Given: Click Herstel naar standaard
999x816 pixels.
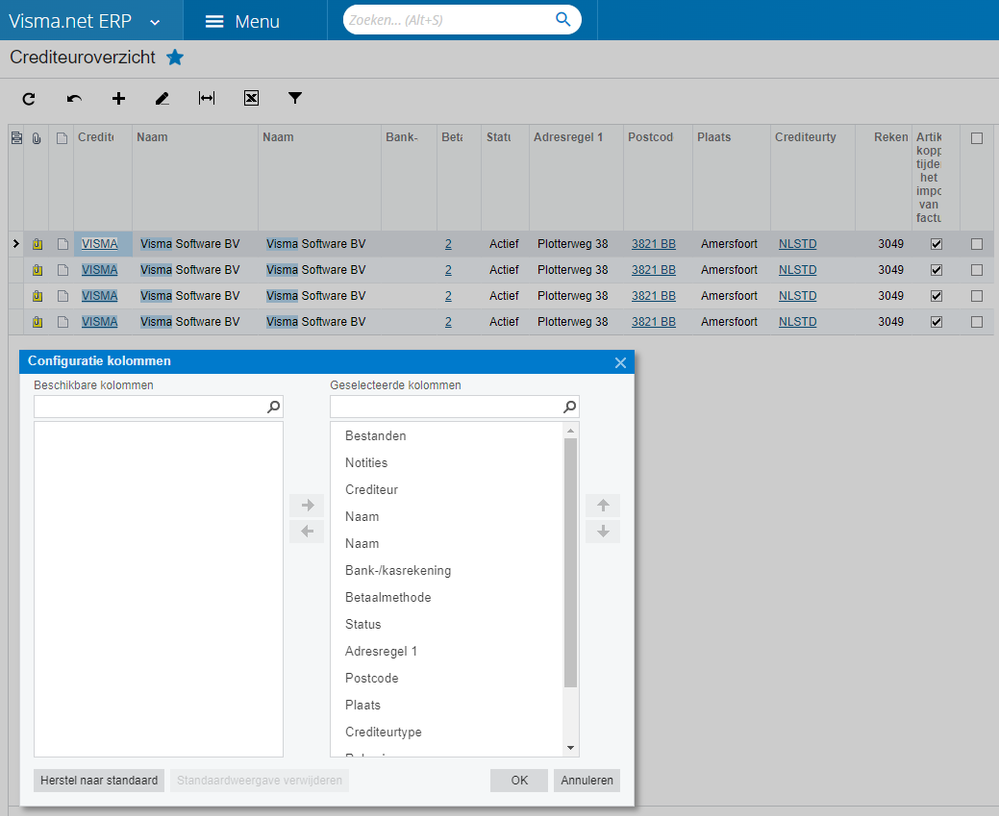Looking at the screenshot, I should pos(99,780).
